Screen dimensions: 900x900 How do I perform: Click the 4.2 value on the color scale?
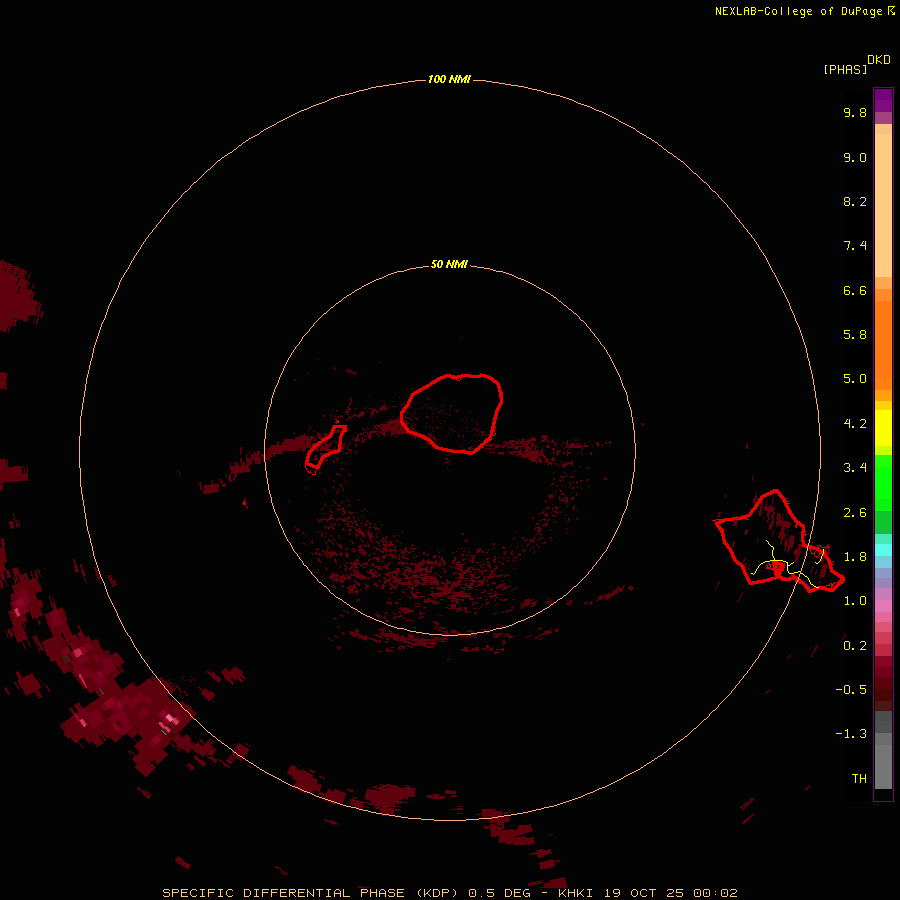(x=855, y=423)
